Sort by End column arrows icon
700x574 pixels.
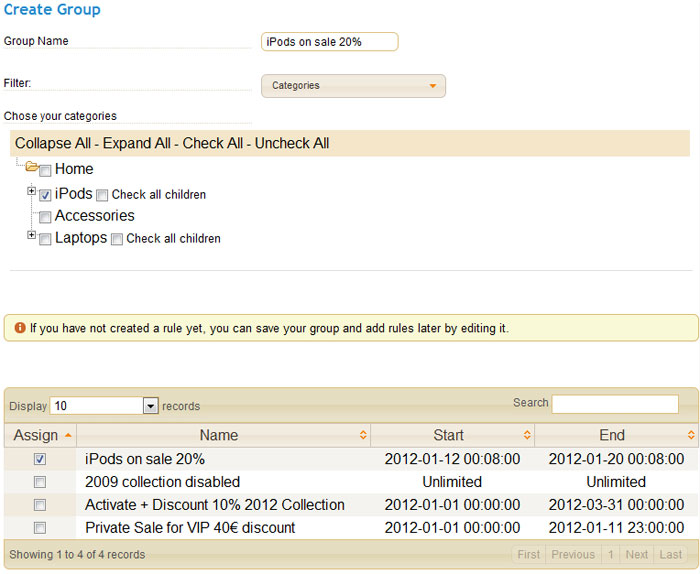691,435
